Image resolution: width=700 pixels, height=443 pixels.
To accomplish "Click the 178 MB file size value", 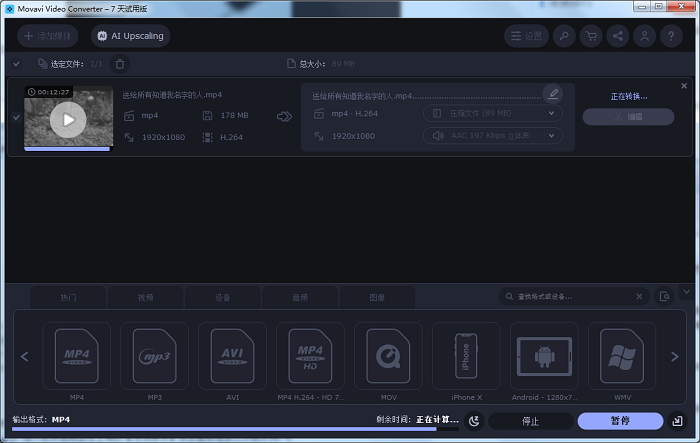I will click(234, 115).
